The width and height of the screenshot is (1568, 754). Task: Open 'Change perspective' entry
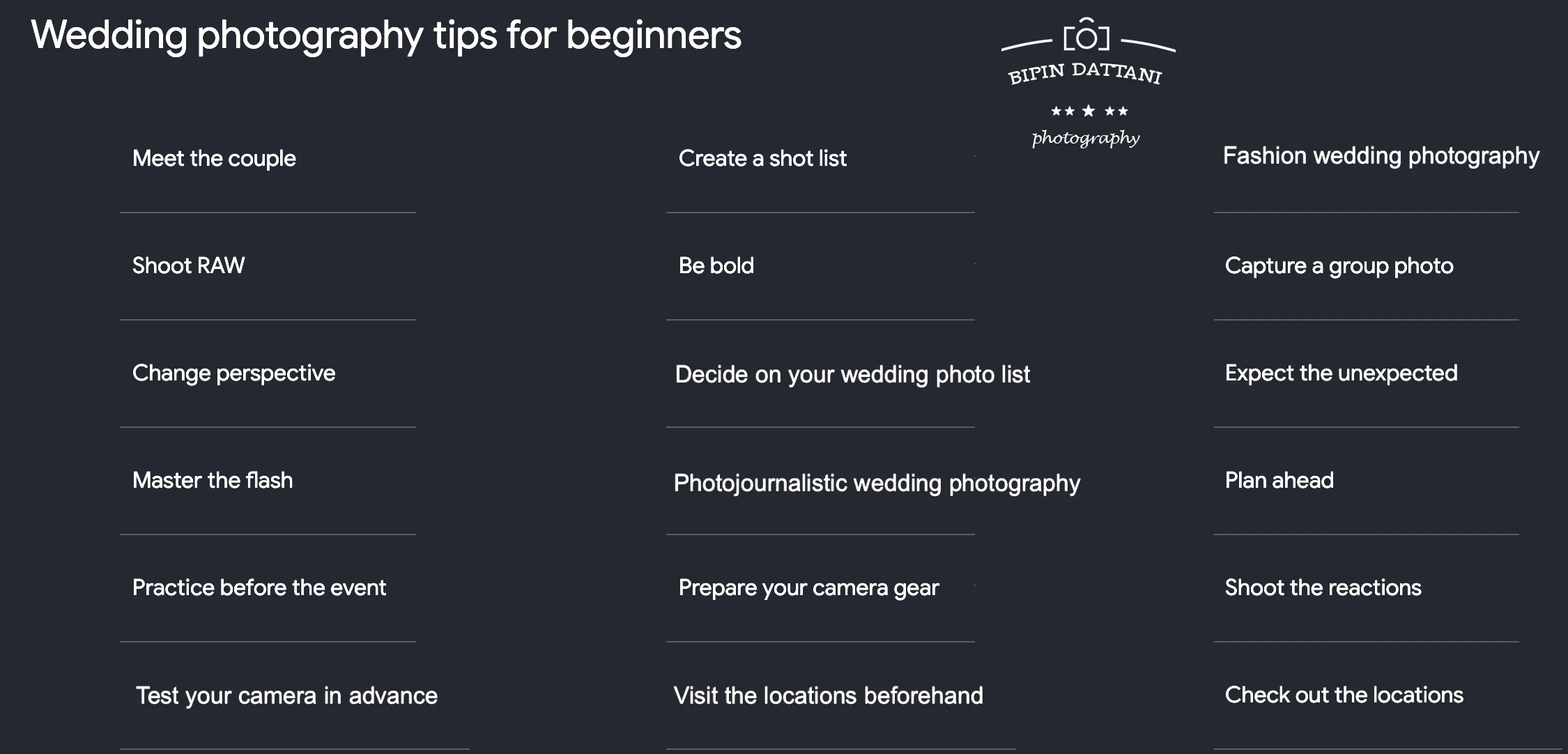pyautogui.click(x=233, y=374)
